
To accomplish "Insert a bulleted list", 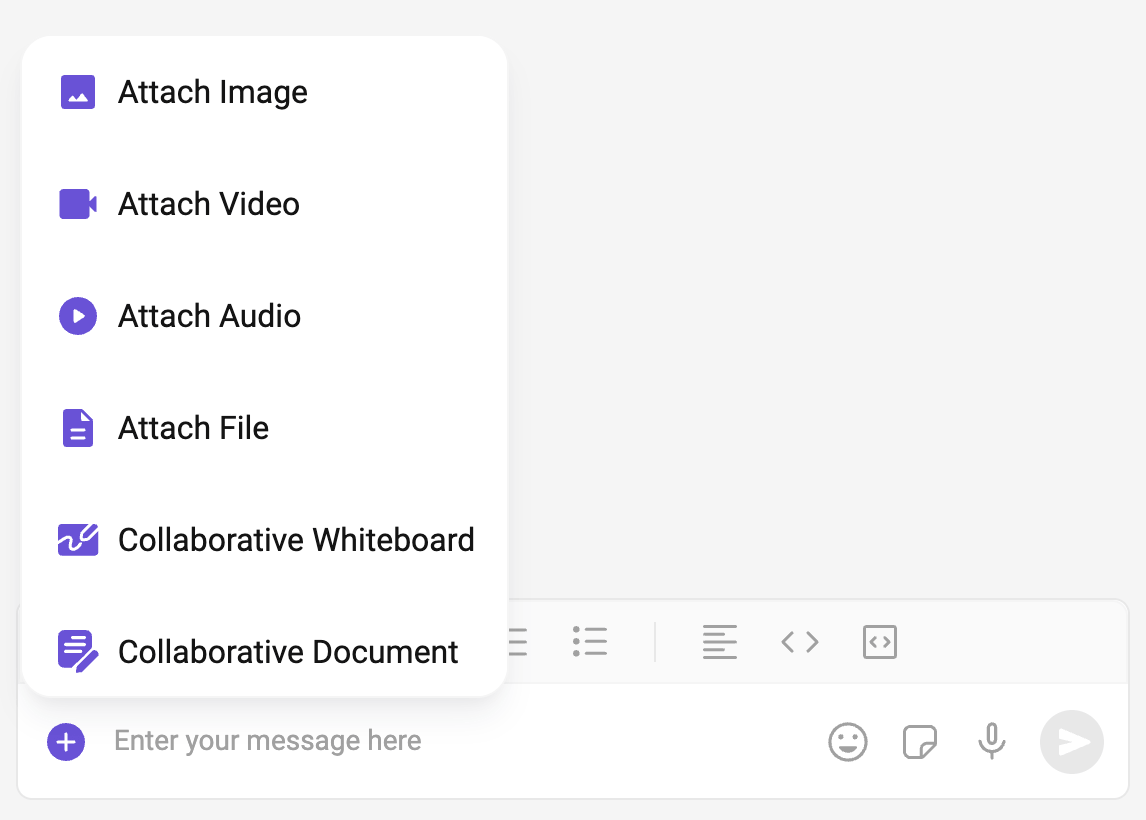I will [x=590, y=642].
